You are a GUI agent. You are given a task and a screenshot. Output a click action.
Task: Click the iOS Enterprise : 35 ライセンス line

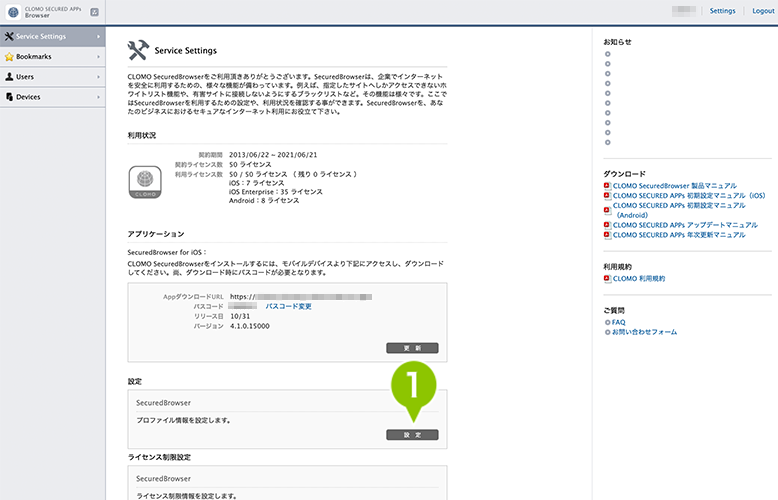coord(276,192)
